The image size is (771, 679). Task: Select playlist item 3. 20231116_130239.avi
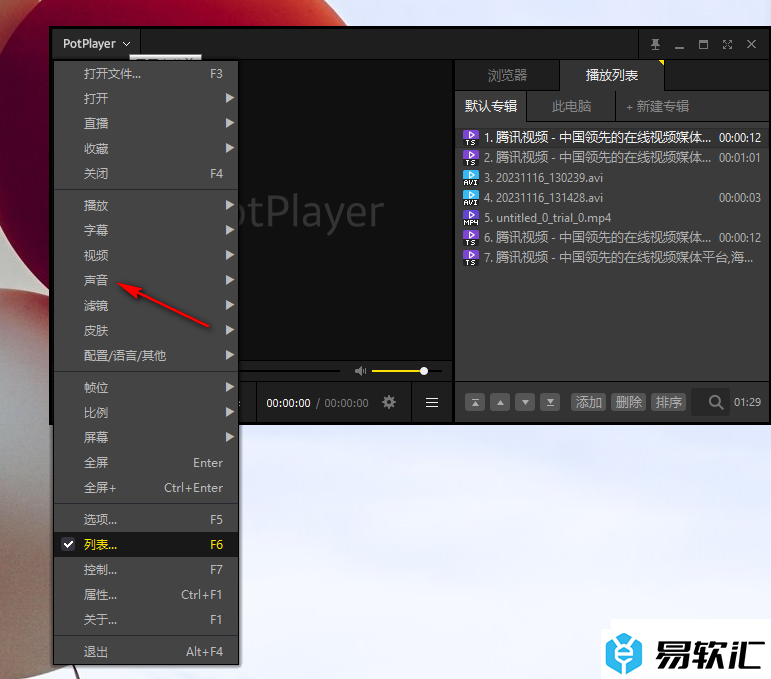tap(612, 178)
